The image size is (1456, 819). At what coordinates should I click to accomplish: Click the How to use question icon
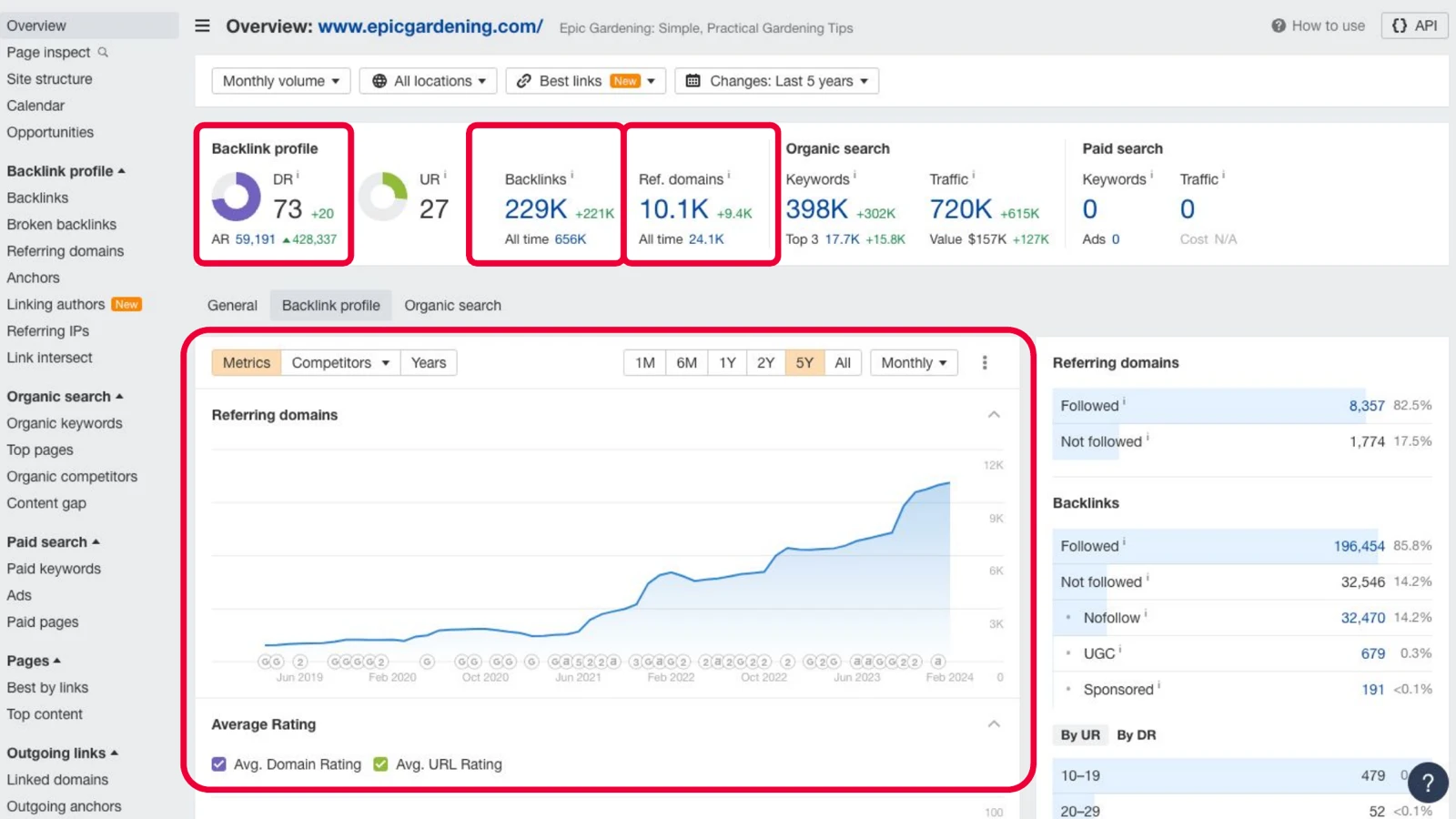pyautogui.click(x=1279, y=25)
